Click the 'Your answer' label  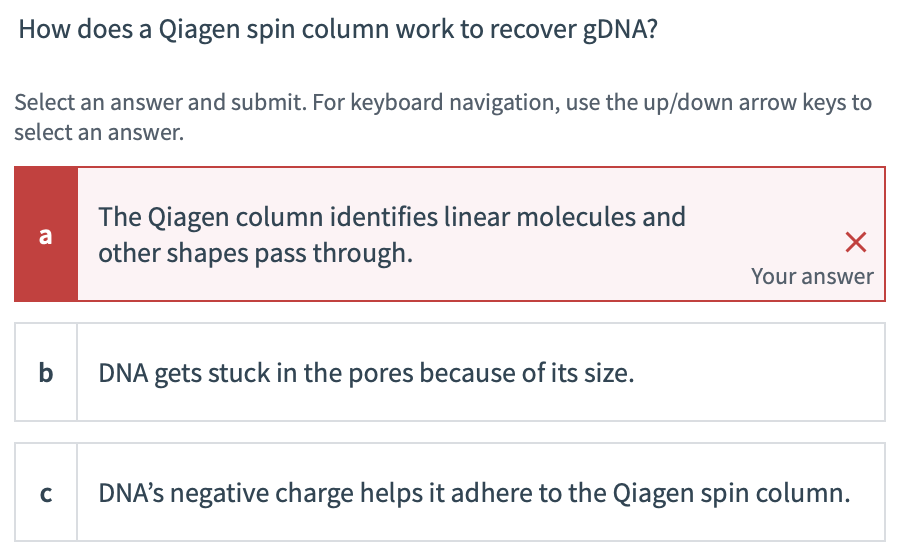[x=812, y=276]
